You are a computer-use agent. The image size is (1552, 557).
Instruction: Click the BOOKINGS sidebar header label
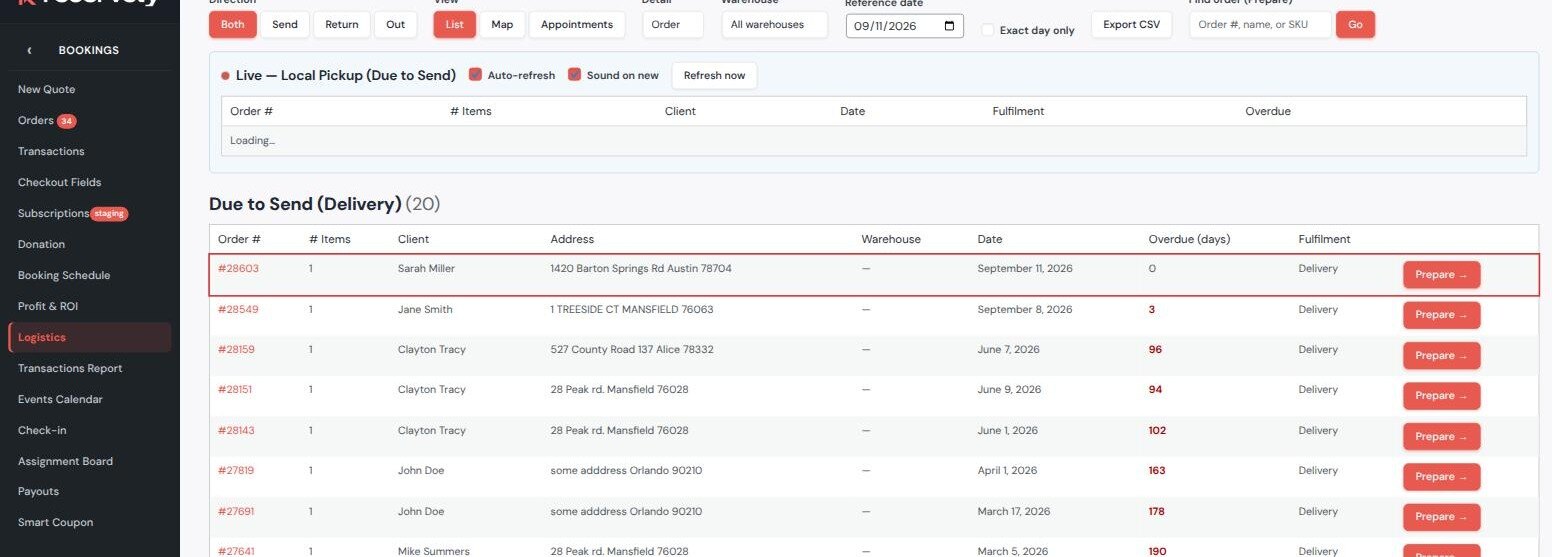point(89,50)
